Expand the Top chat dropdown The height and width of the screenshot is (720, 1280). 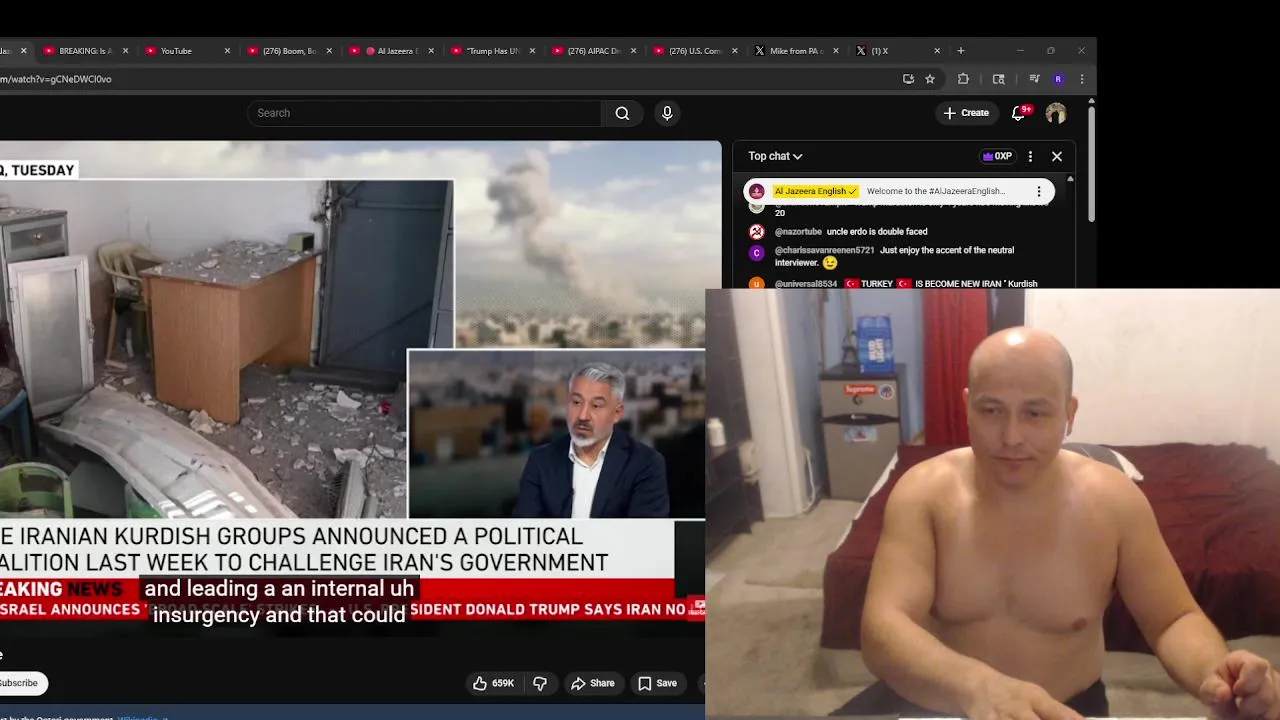pos(775,156)
